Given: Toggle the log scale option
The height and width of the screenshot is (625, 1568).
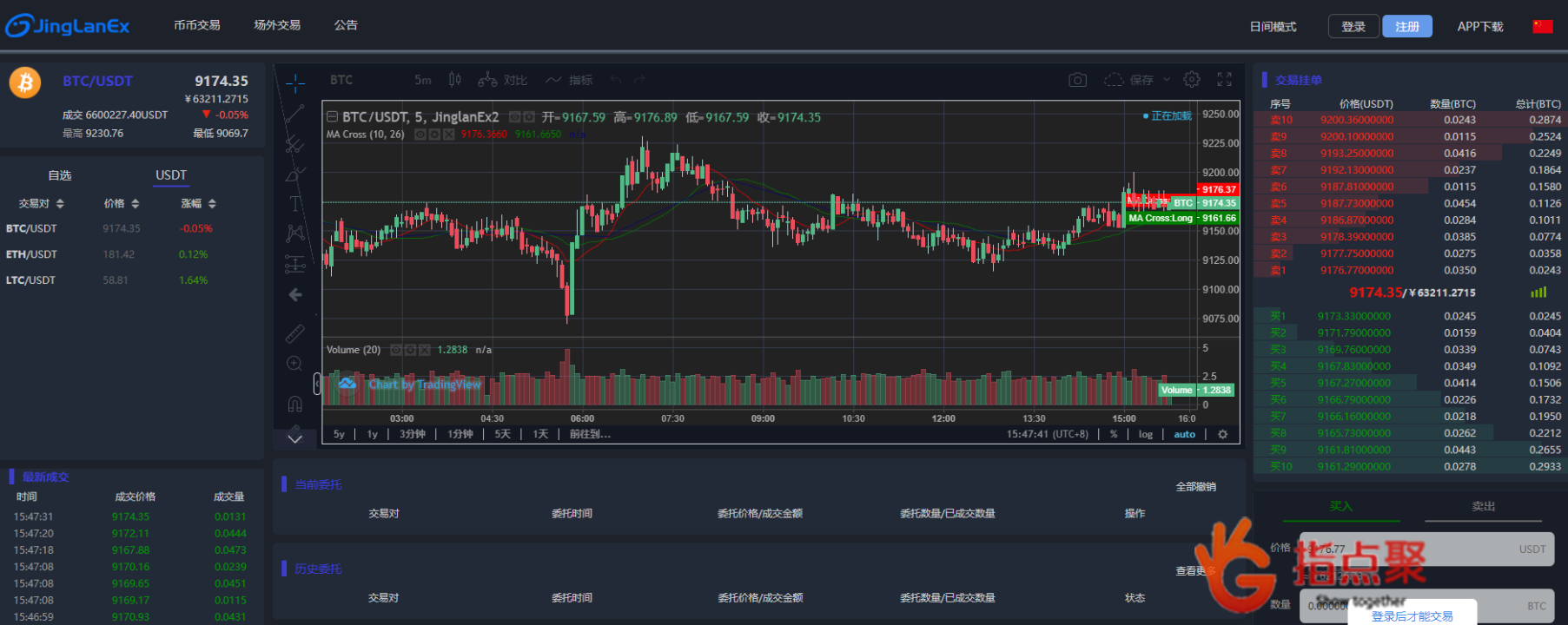Looking at the screenshot, I should coord(1145,434).
